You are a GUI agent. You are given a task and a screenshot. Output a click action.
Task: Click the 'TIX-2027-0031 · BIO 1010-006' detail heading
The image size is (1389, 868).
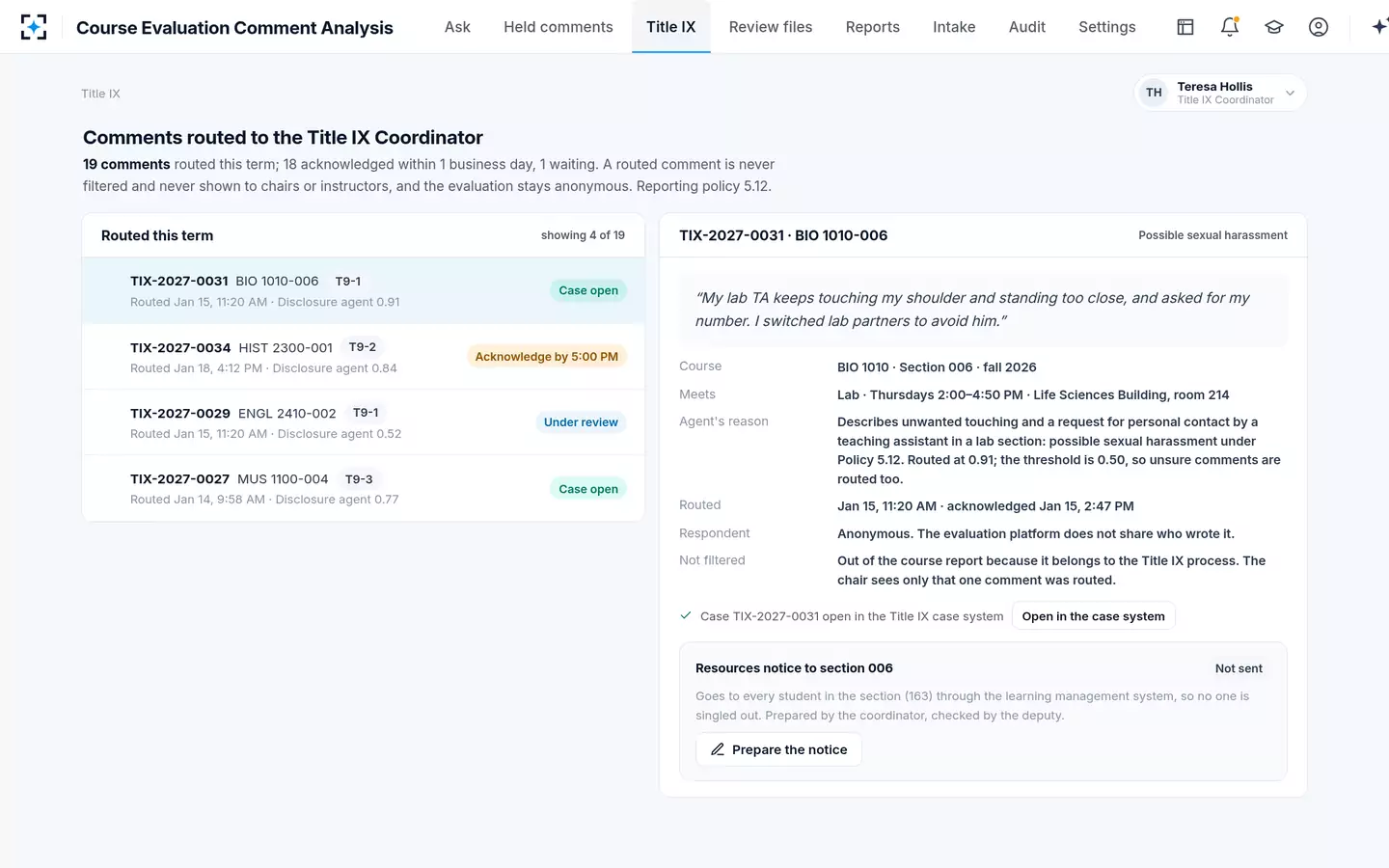783,235
